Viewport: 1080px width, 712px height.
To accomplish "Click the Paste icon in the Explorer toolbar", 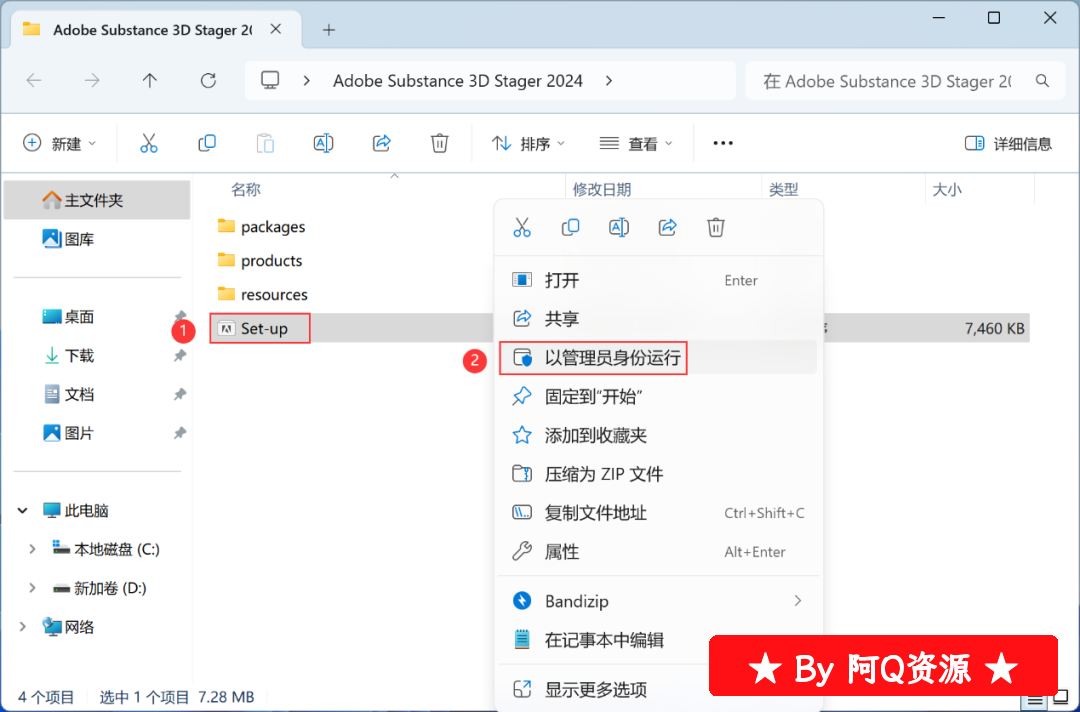I will pyautogui.click(x=265, y=143).
